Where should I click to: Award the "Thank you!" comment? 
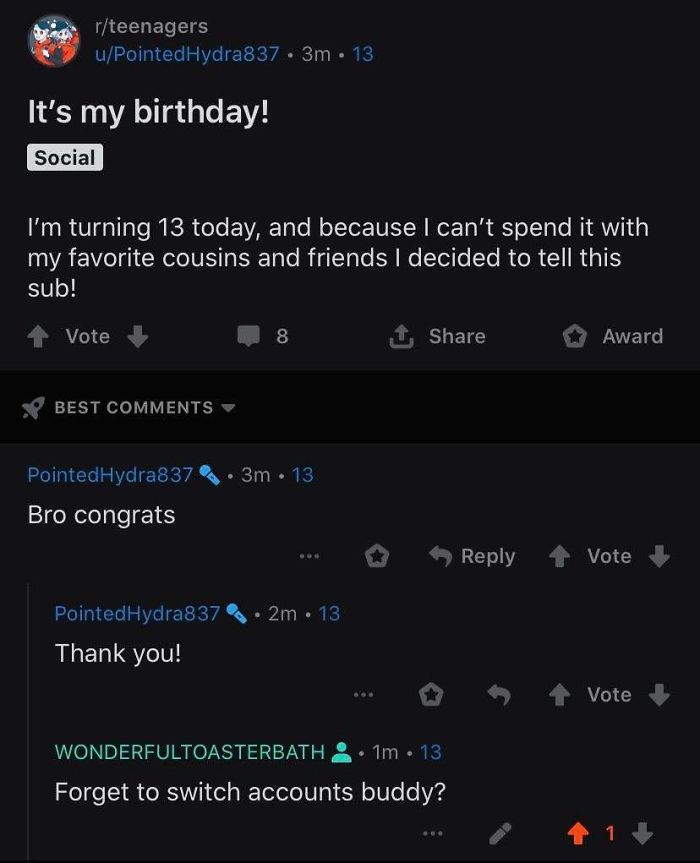coord(431,695)
